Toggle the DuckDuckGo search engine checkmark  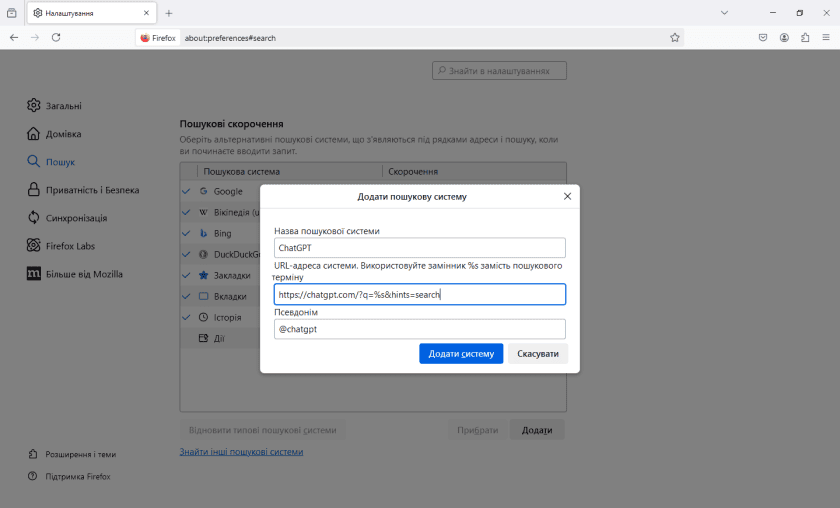[x=186, y=254]
